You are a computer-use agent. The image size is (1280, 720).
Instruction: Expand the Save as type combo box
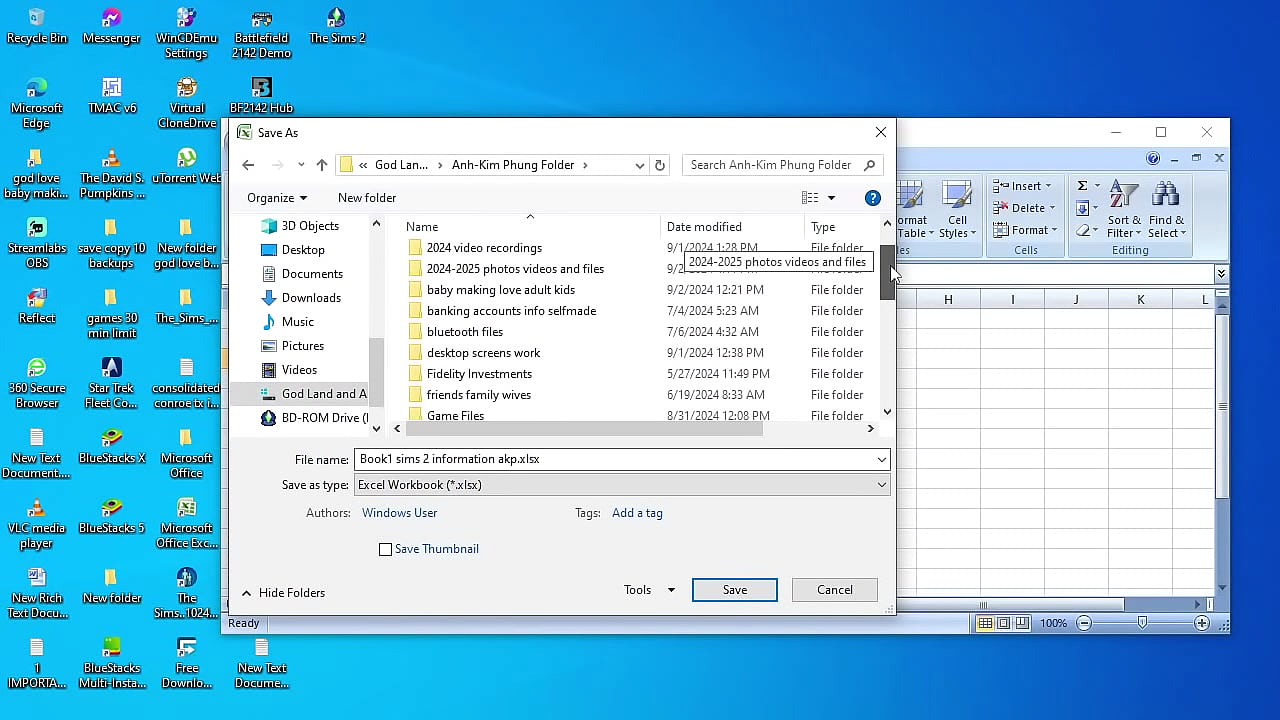click(881, 485)
